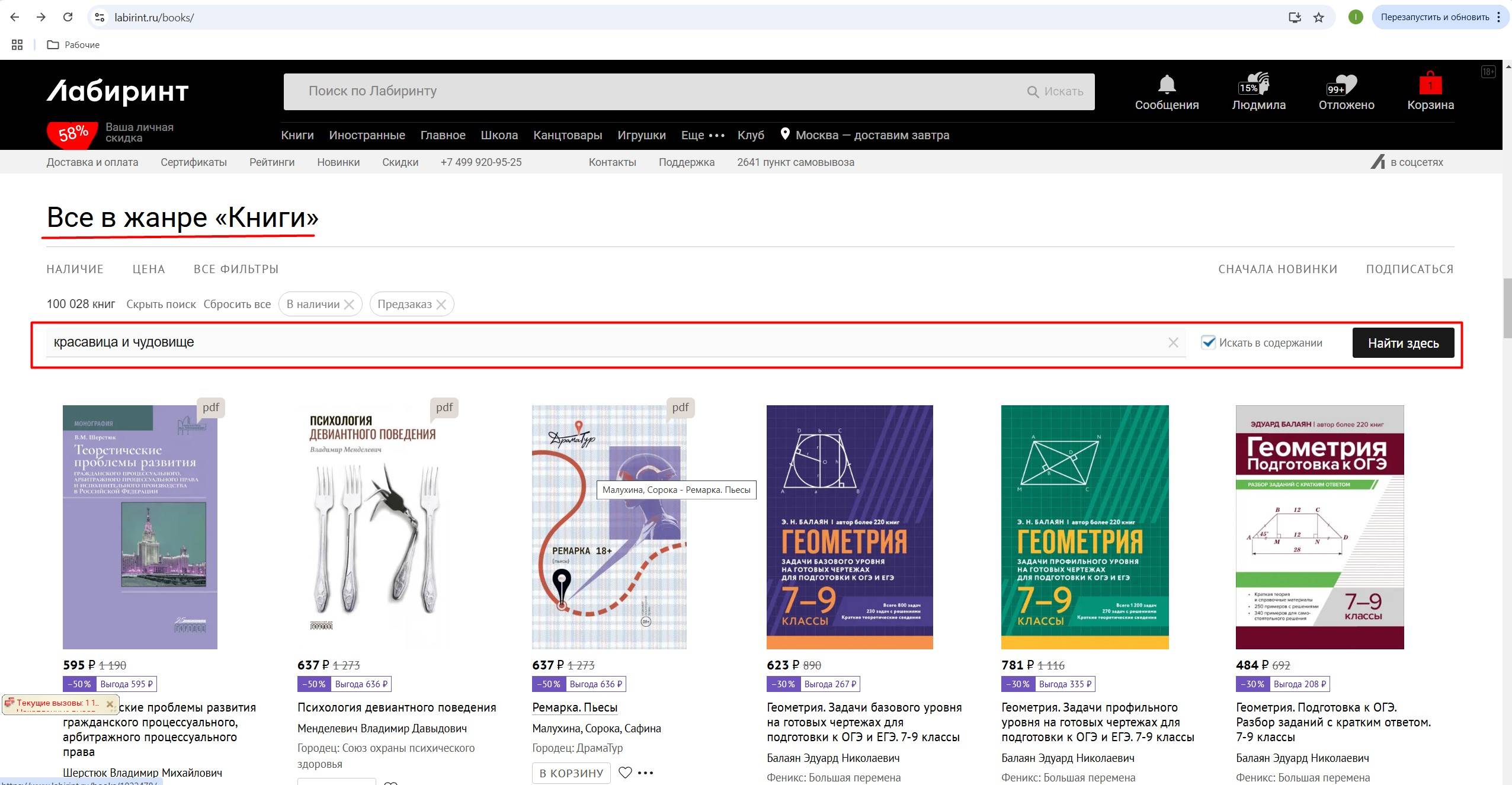1512x785 pixels.
Task: Remove the Предзаказ filter chip
Action: point(441,305)
